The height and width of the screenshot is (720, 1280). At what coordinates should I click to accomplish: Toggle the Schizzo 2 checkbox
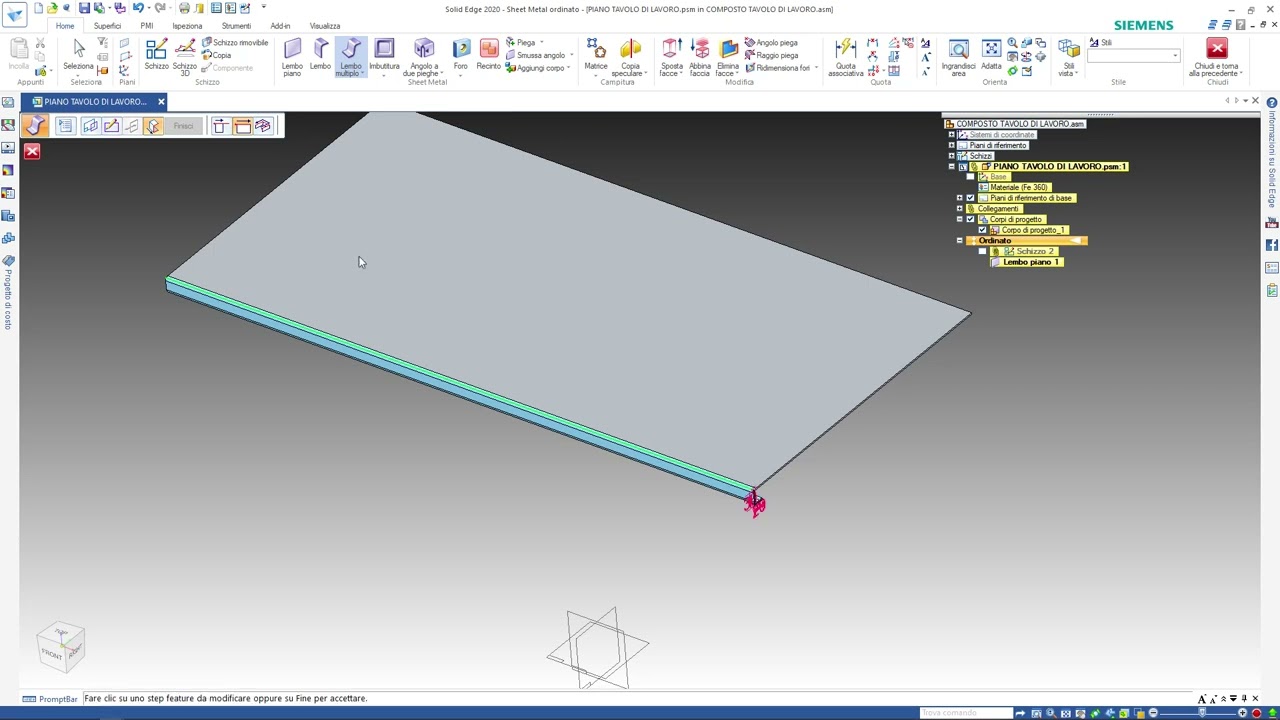coord(982,251)
